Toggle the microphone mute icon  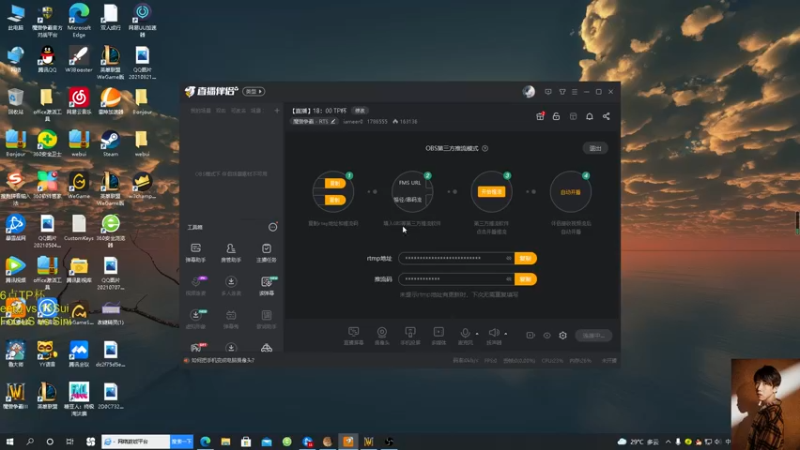tap(465, 333)
